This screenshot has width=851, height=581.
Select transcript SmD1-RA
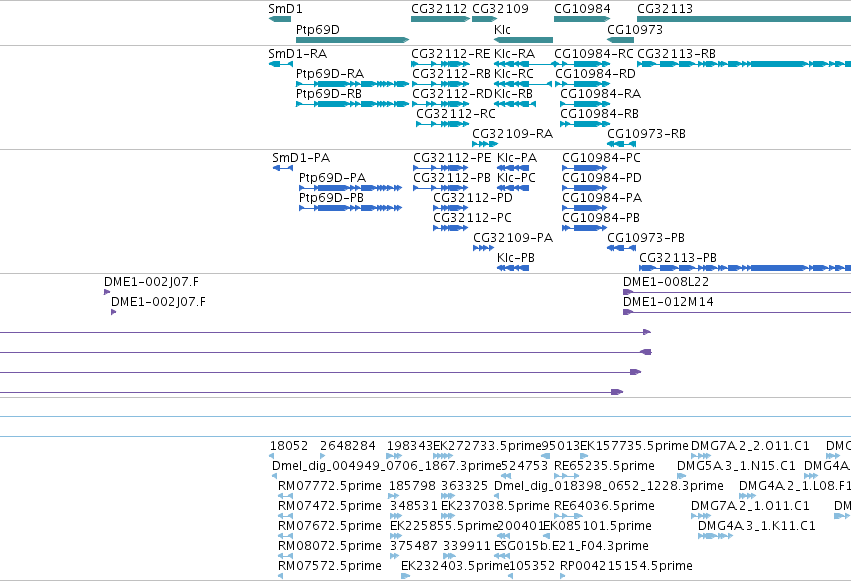(x=281, y=64)
